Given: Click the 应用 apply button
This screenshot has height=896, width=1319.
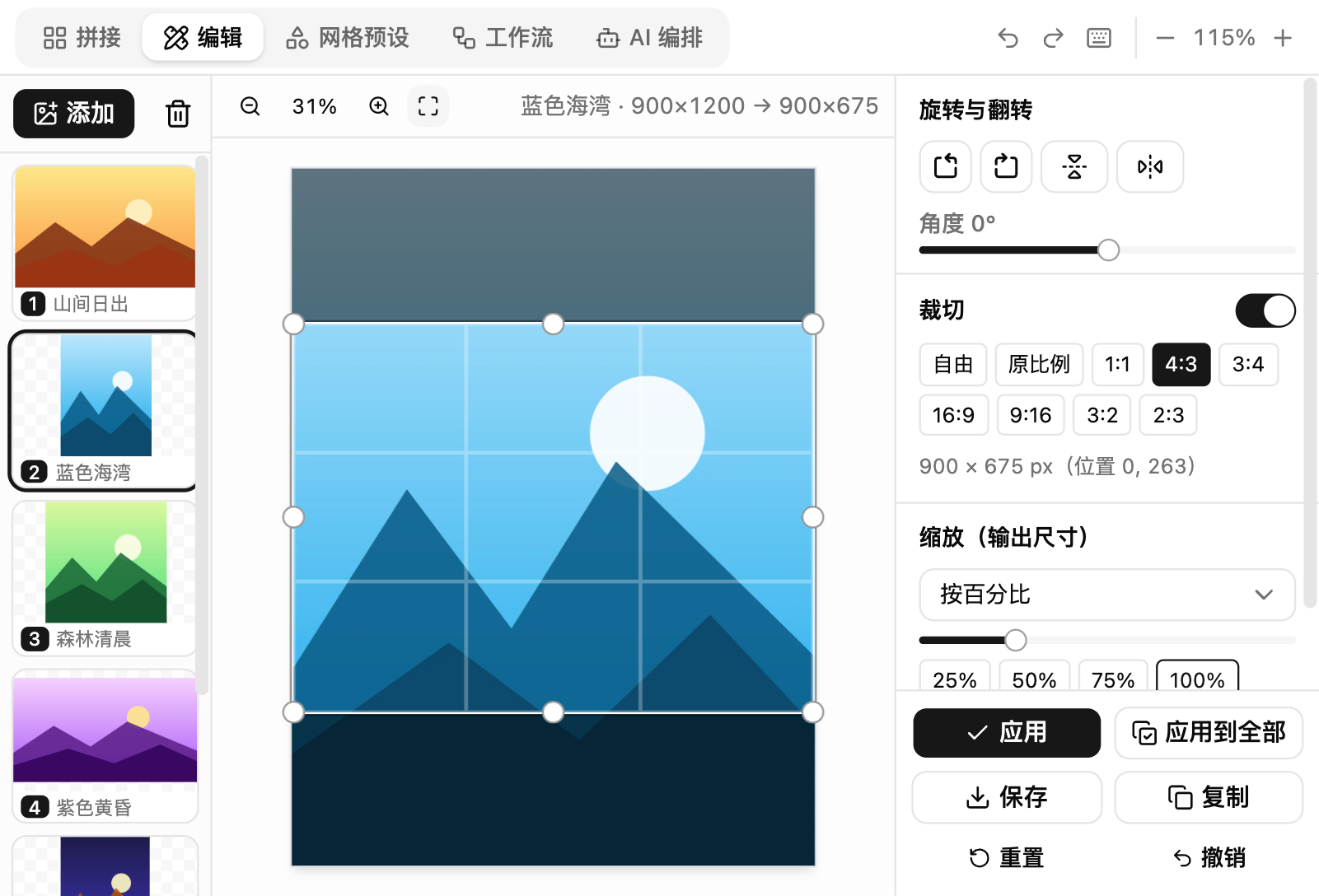Looking at the screenshot, I should [x=1007, y=733].
